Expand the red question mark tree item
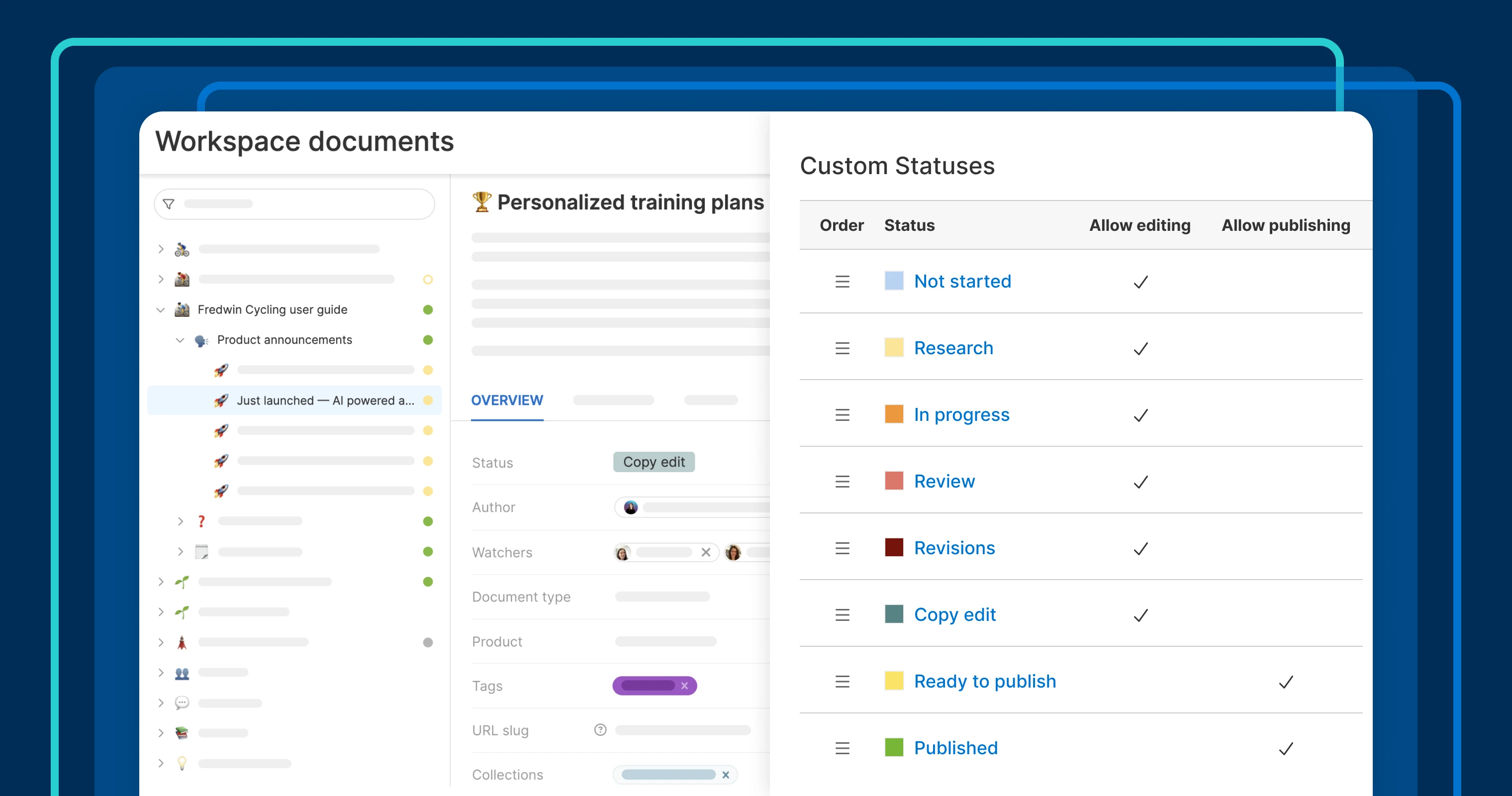 (x=180, y=521)
